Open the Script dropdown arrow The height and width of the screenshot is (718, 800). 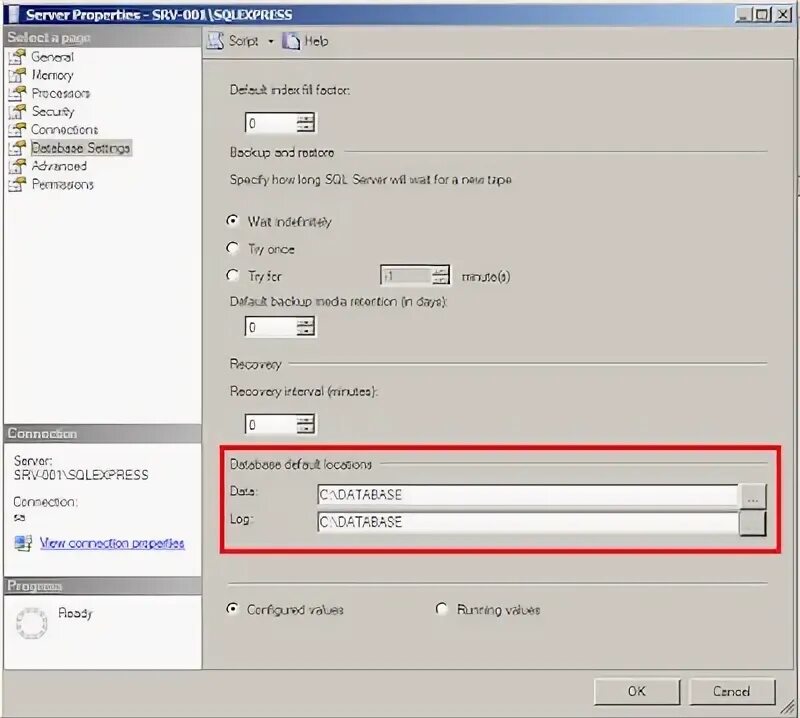[271, 41]
